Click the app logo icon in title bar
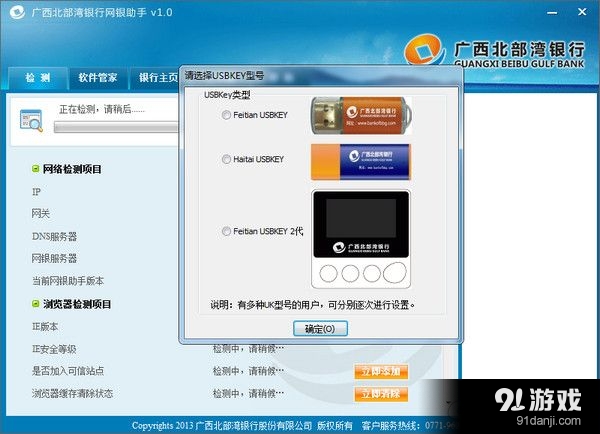Screen dimensions: 600x434 pyautogui.click(x=17, y=13)
